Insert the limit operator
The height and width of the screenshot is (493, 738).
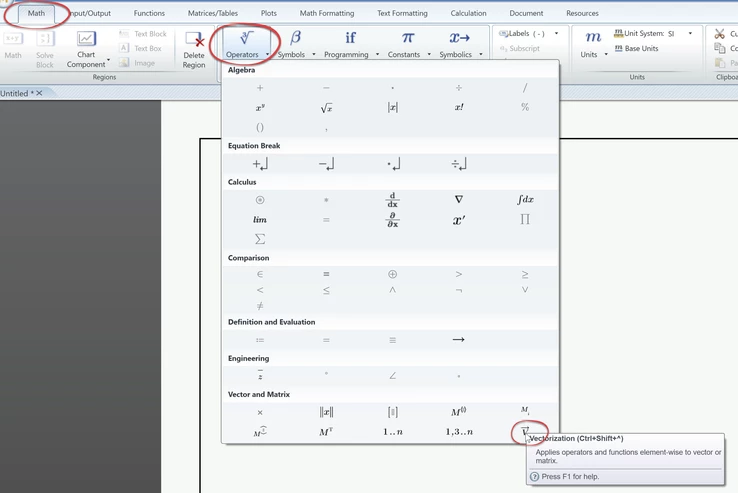[x=260, y=219]
